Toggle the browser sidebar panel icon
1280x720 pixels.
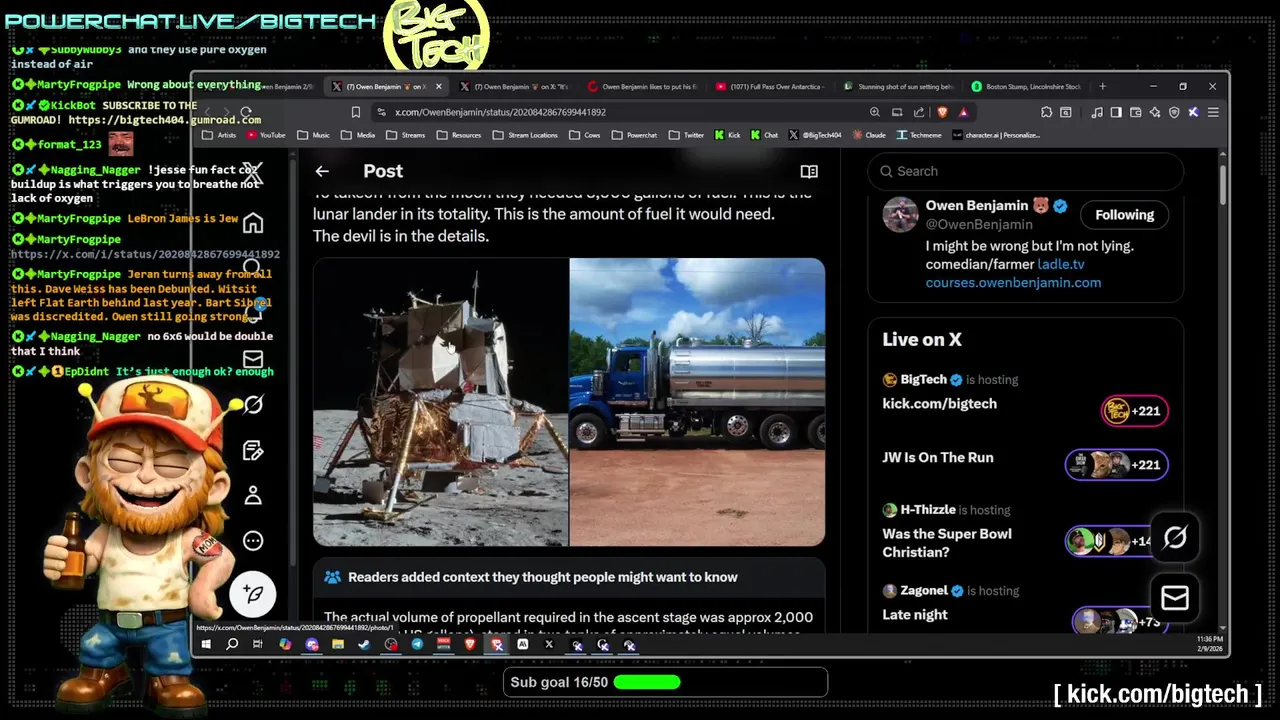1116,112
